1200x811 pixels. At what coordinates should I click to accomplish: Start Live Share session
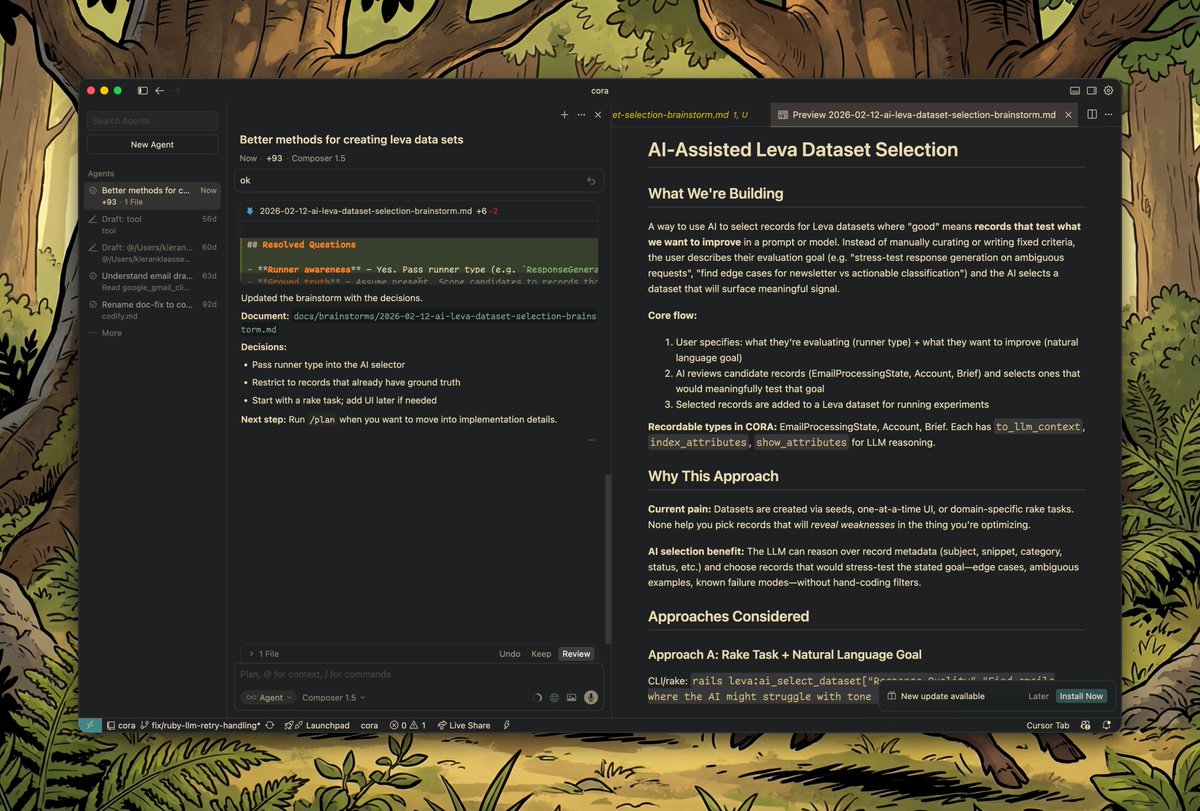(x=463, y=725)
